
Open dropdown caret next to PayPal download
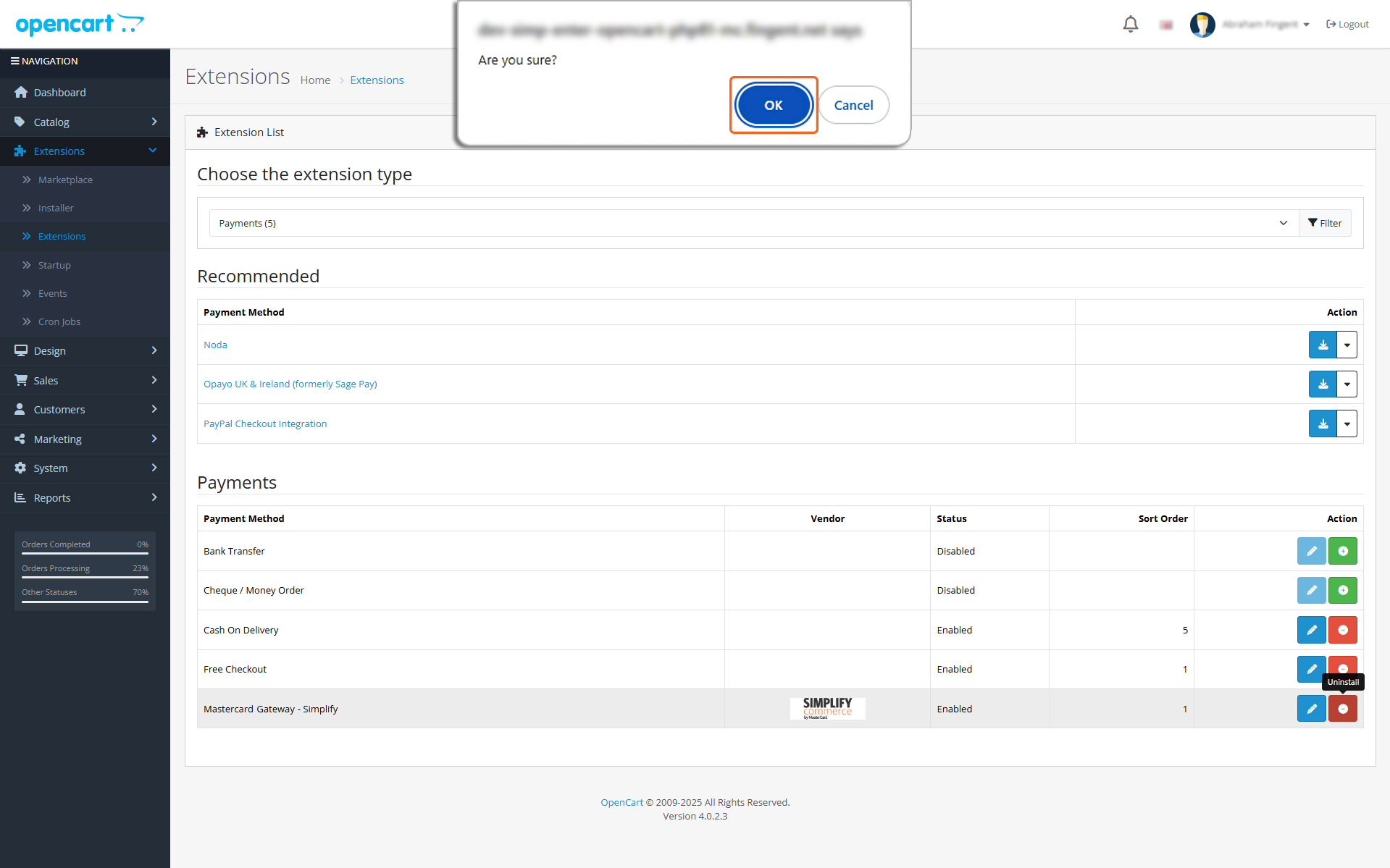[1347, 424]
